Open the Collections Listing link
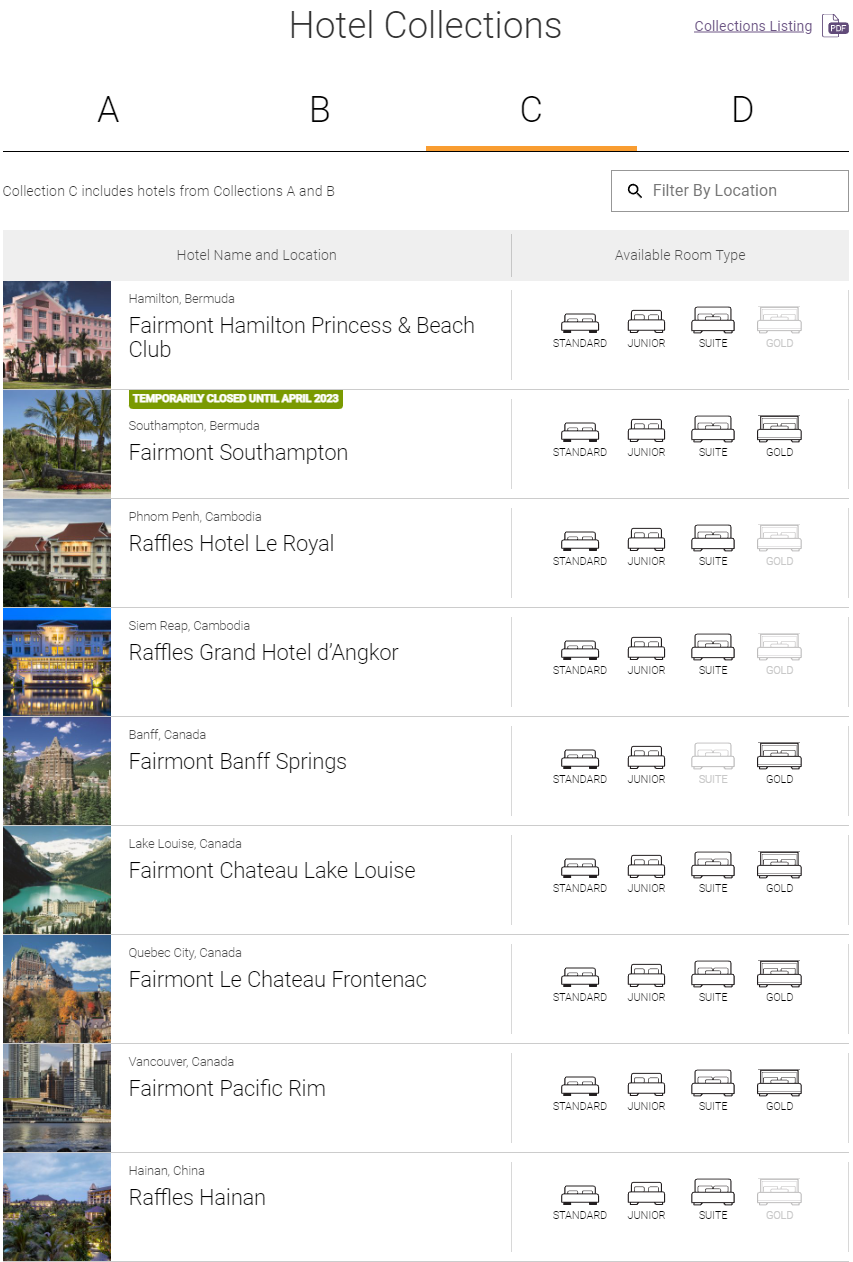This screenshot has width=853, height=1262. coord(752,25)
